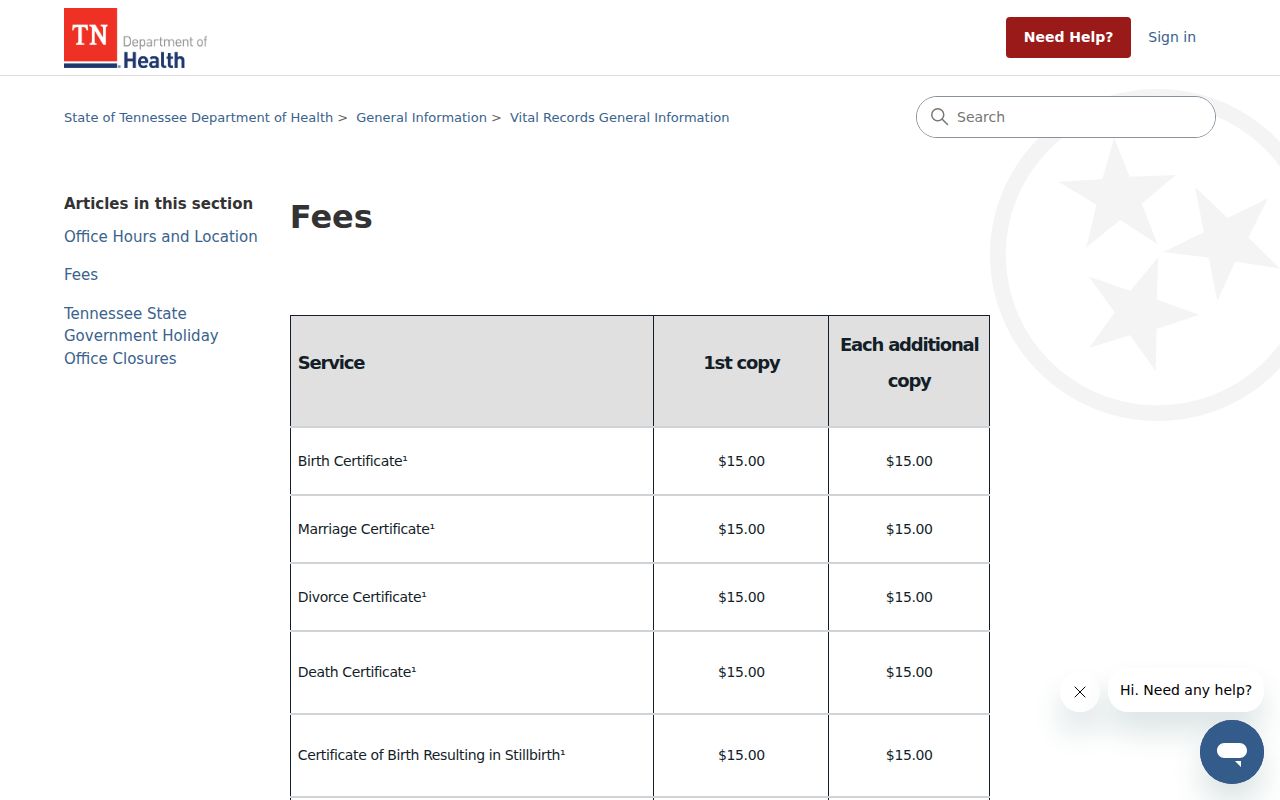Click Divorce Certificate 1st copy price

point(741,597)
